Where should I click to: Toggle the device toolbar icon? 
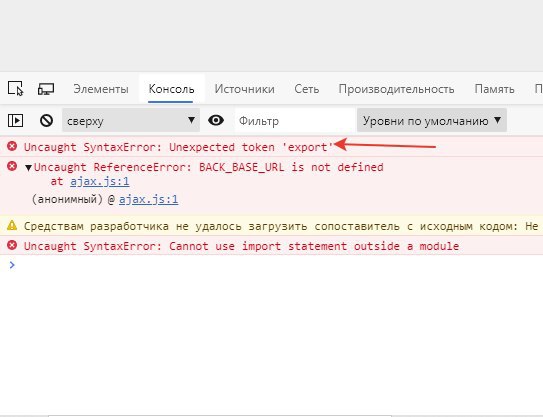(x=46, y=89)
